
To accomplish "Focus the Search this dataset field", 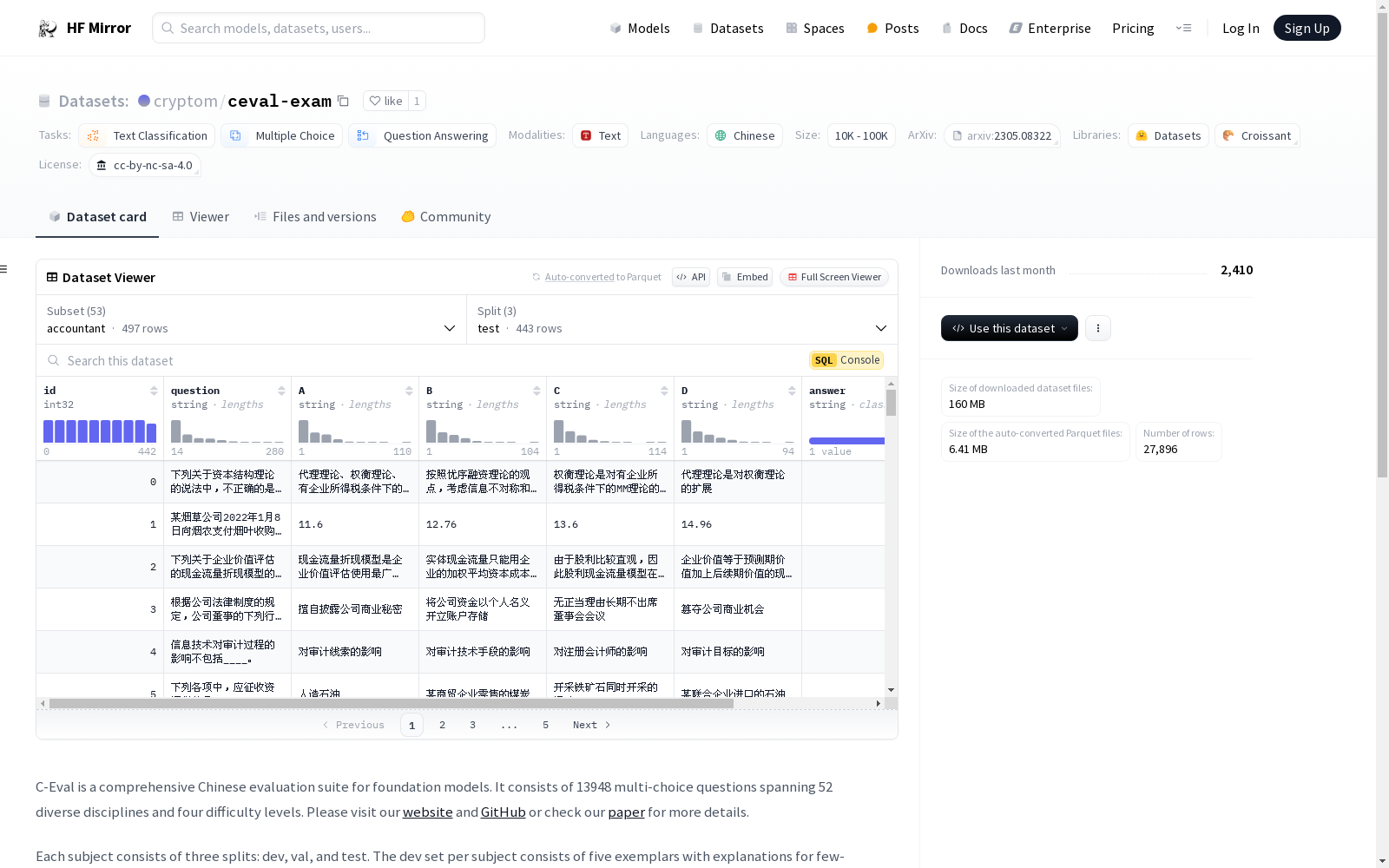I will click(x=425, y=360).
